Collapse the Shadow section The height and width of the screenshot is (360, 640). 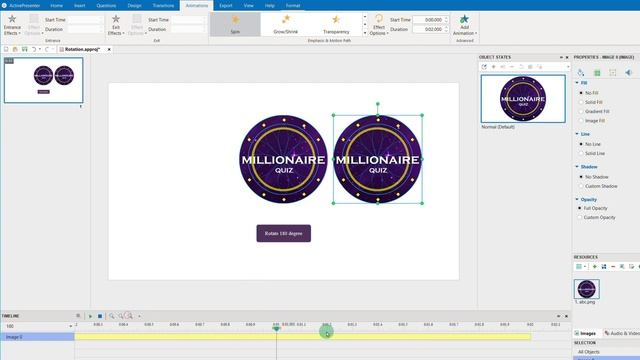pos(577,167)
